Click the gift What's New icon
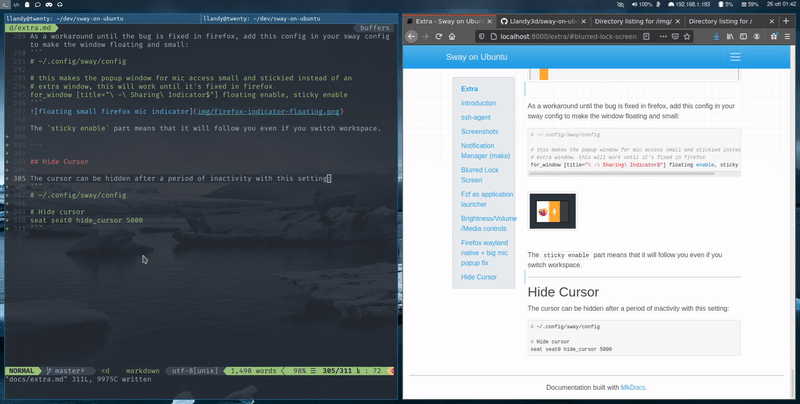The height and width of the screenshot is (404, 800). 774,37
